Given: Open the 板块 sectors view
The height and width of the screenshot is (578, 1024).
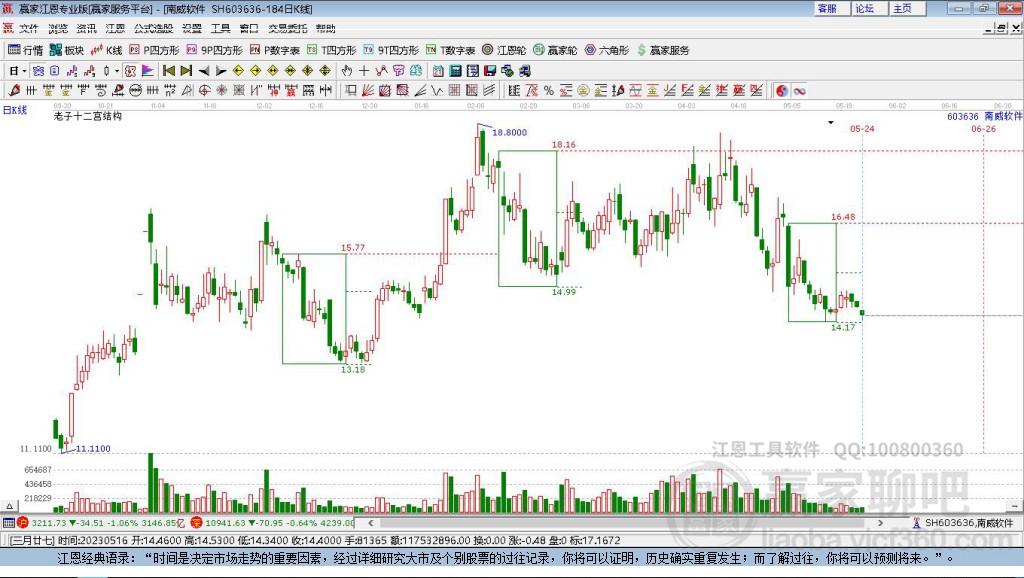Looking at the screenshot, I should click(x=67, y=50).
